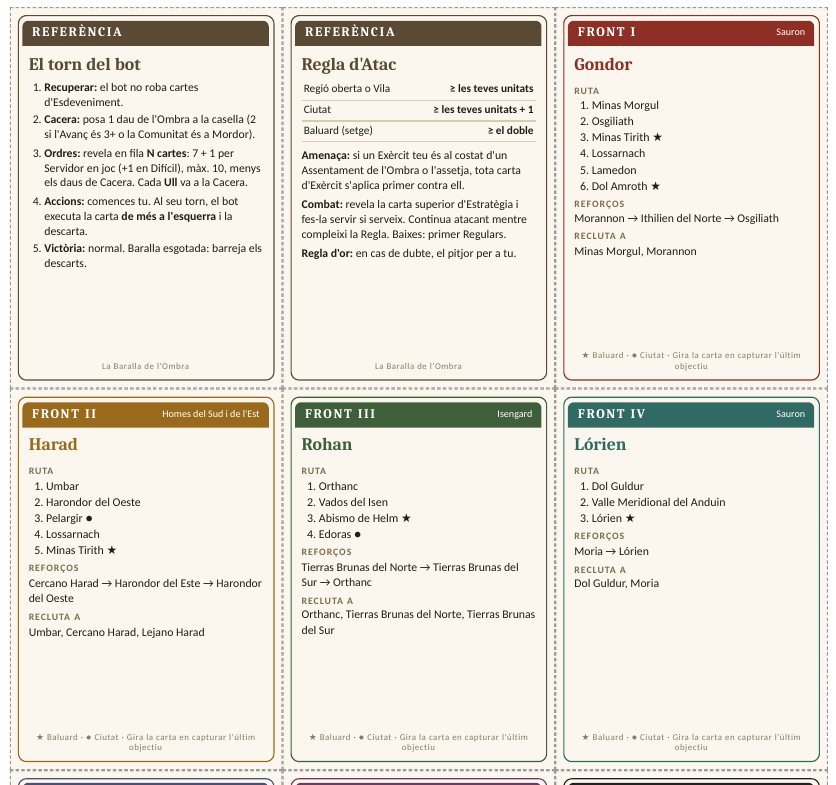Viewport: 836px width, 785px height.
Task: Click the 'Homes del Sud i de l'Est' label
Action: [x=211, y=414]
